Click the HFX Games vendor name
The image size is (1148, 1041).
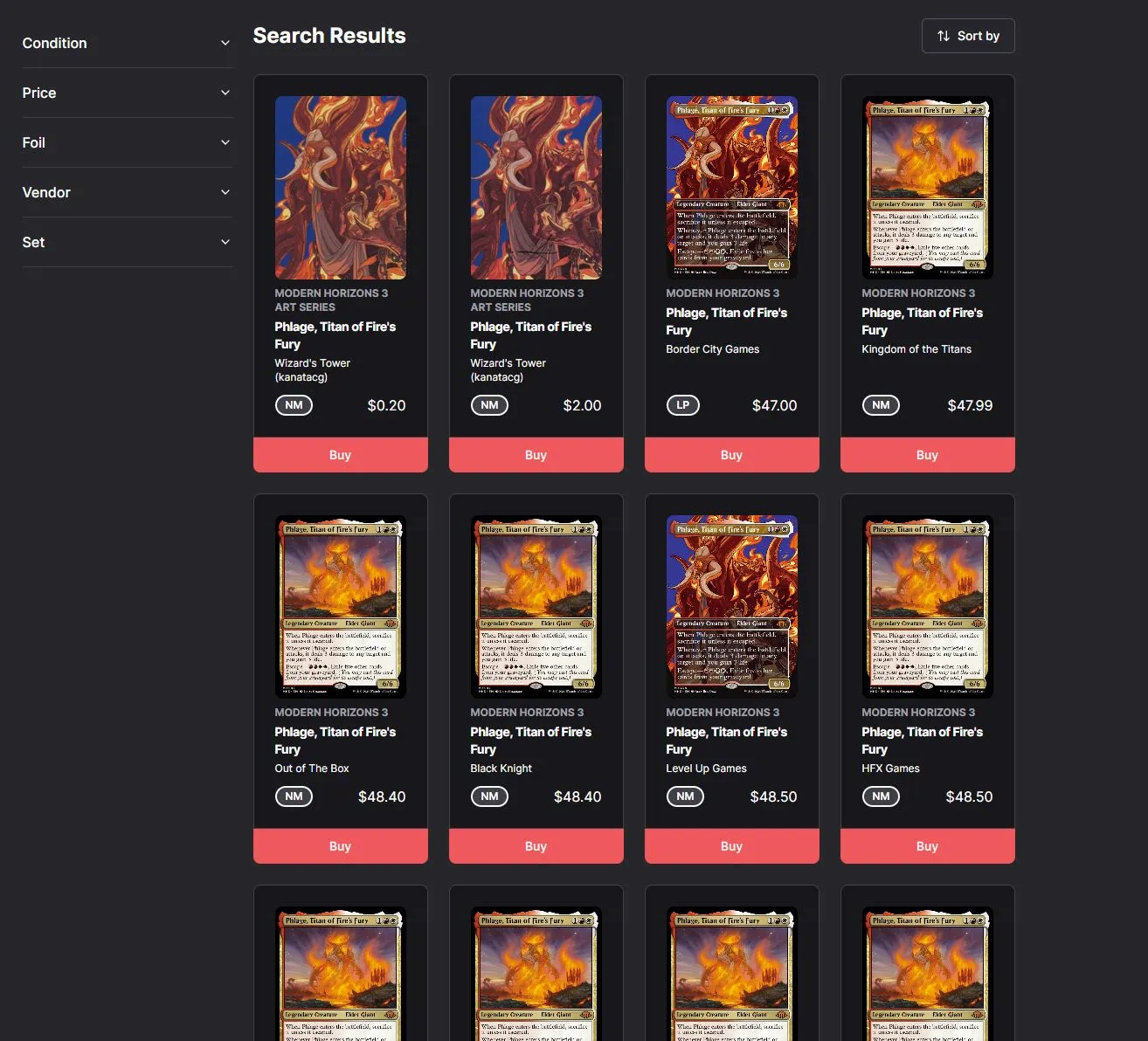(891, 769)
